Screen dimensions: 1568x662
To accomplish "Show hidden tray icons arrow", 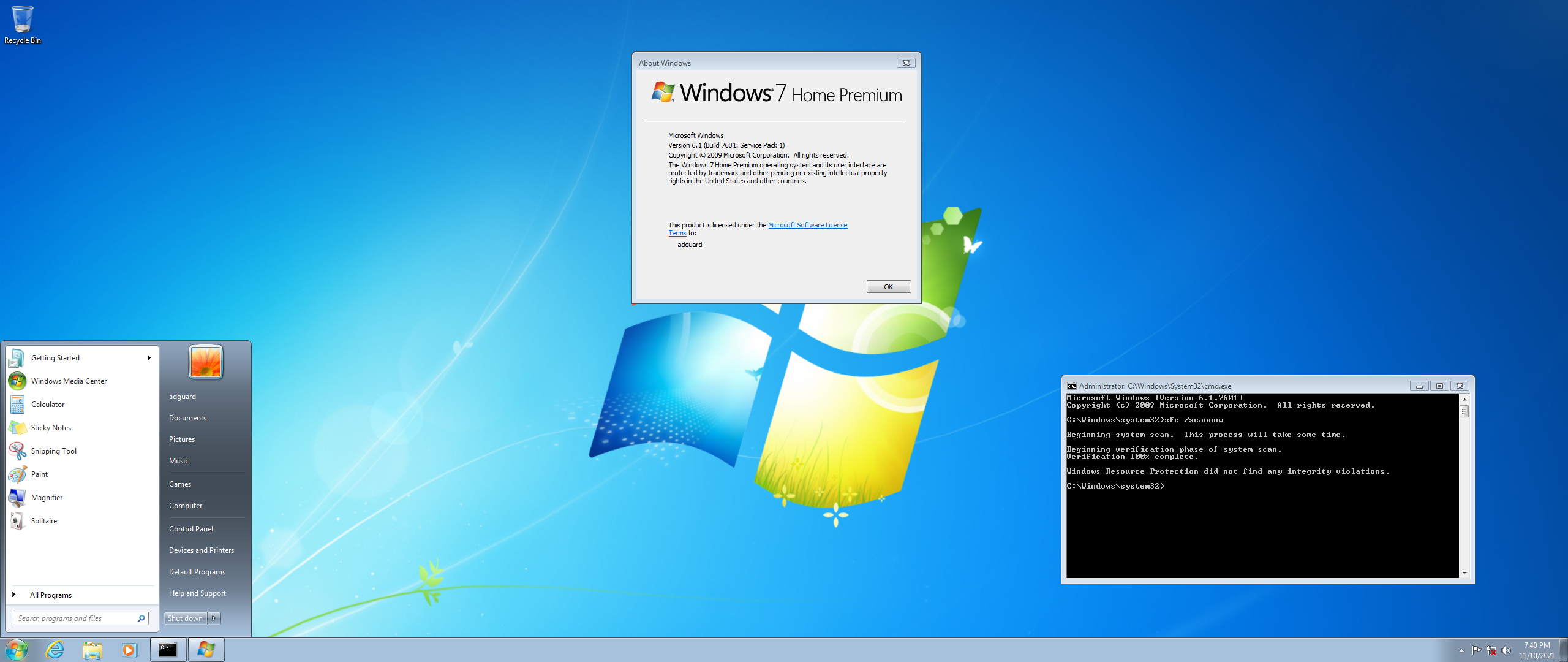I will [1461, 650].
